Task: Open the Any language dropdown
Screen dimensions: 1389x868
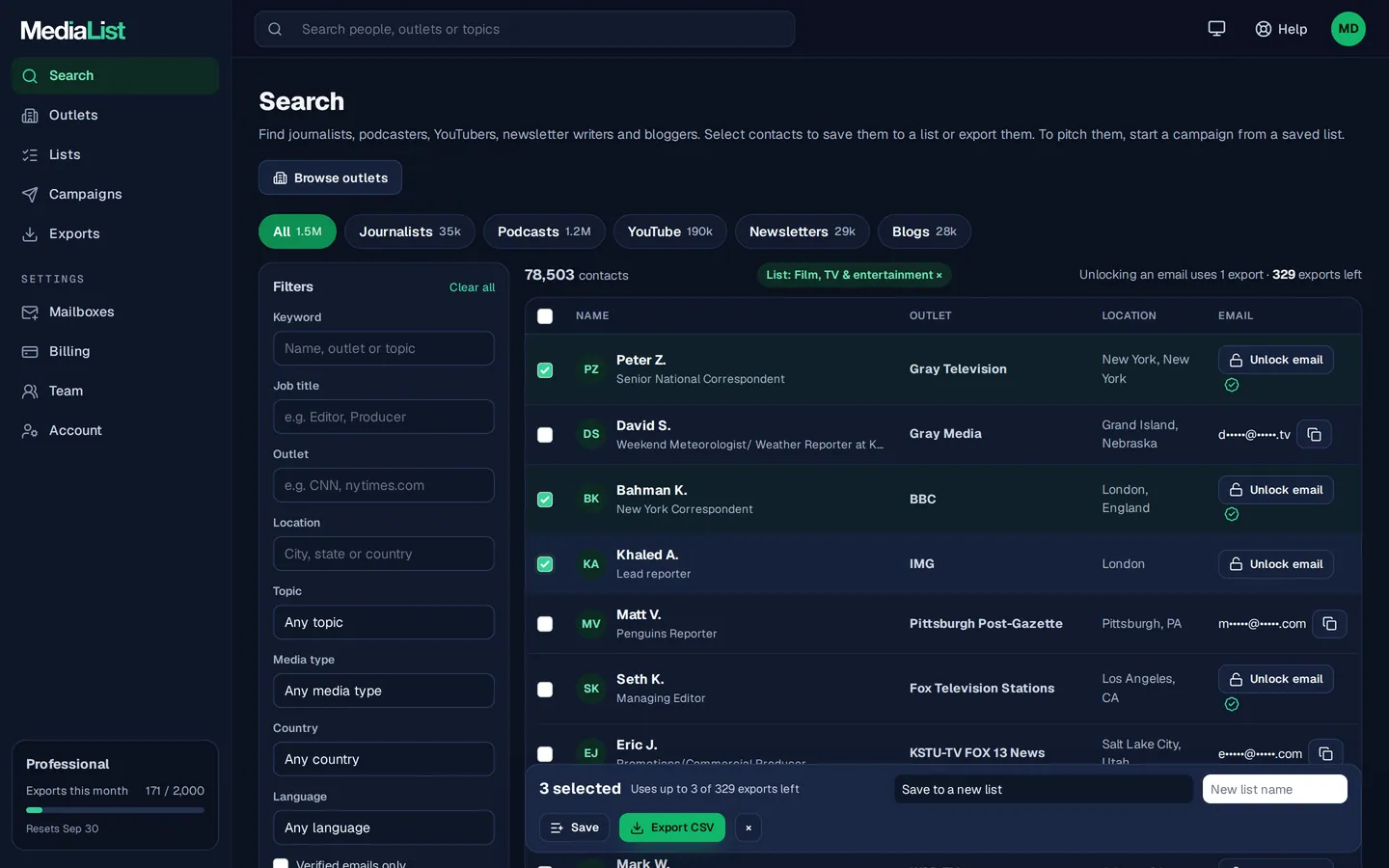Action: [x=384, y=827]
